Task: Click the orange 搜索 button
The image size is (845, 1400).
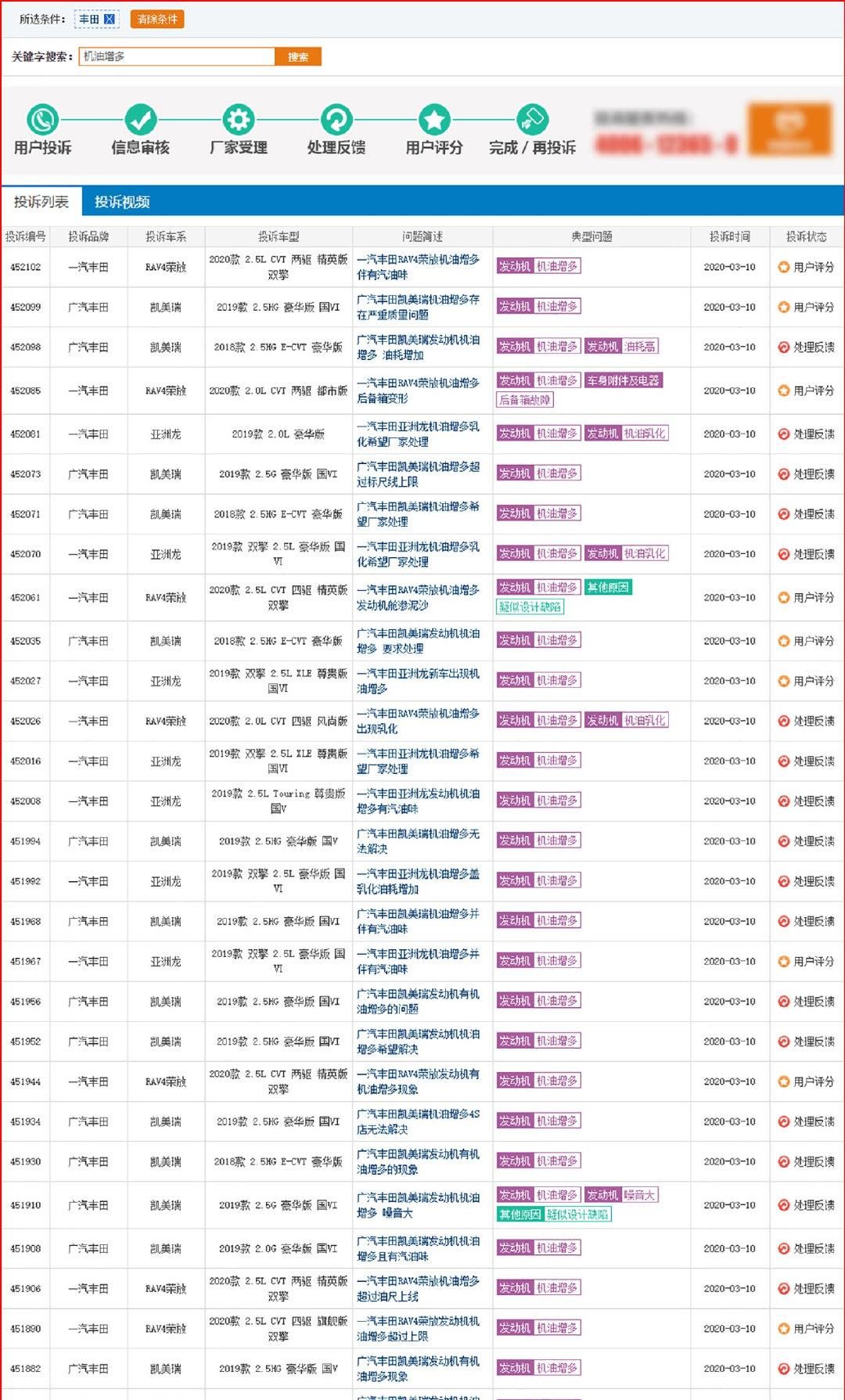Action: (298, 57)
